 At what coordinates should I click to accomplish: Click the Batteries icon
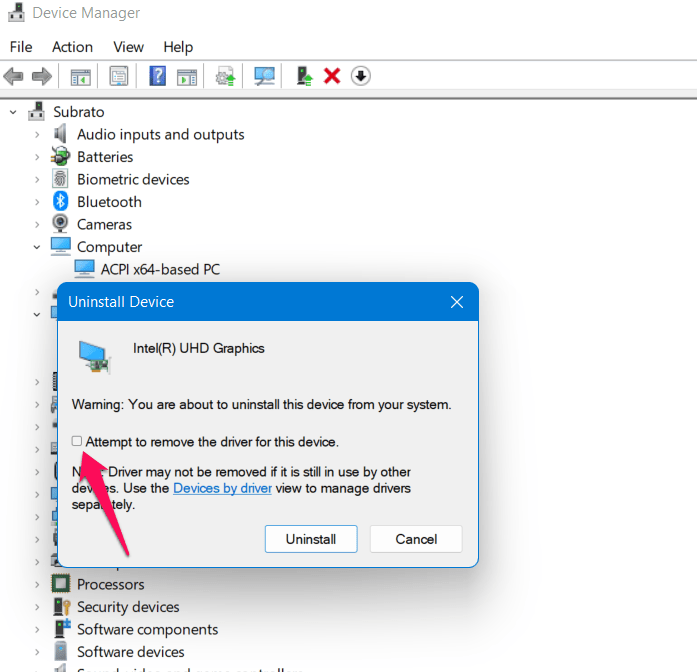point(60,156)
